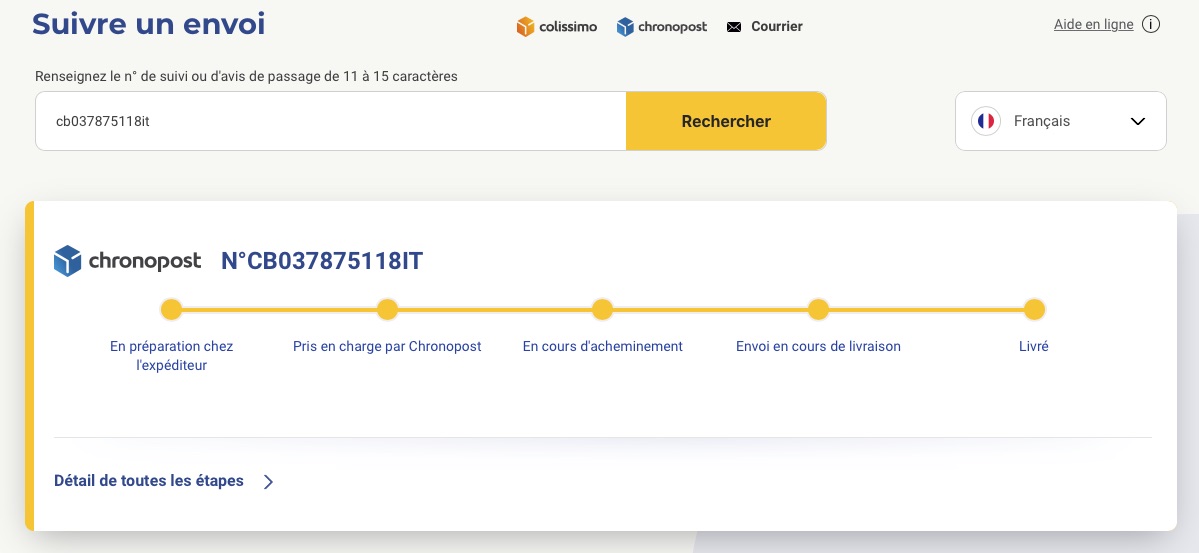Screen dimensions: 1199x553
Task: Click the tracking number N°CB037875118IT heading
Action: coord(322,261)
